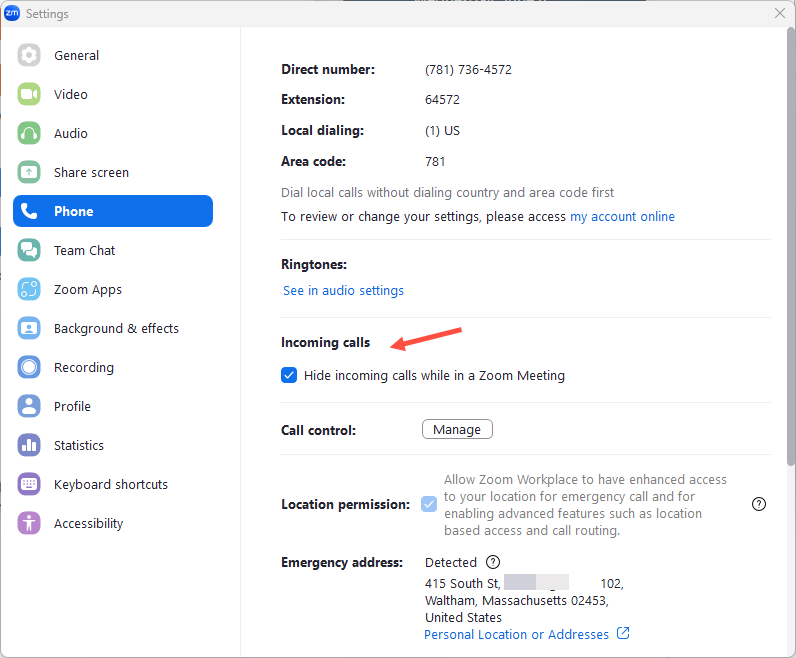Viewport: 796px width, 658px height.
Task: Click Area code value 781
Action: pyautogui.click(x=435, y=161)
